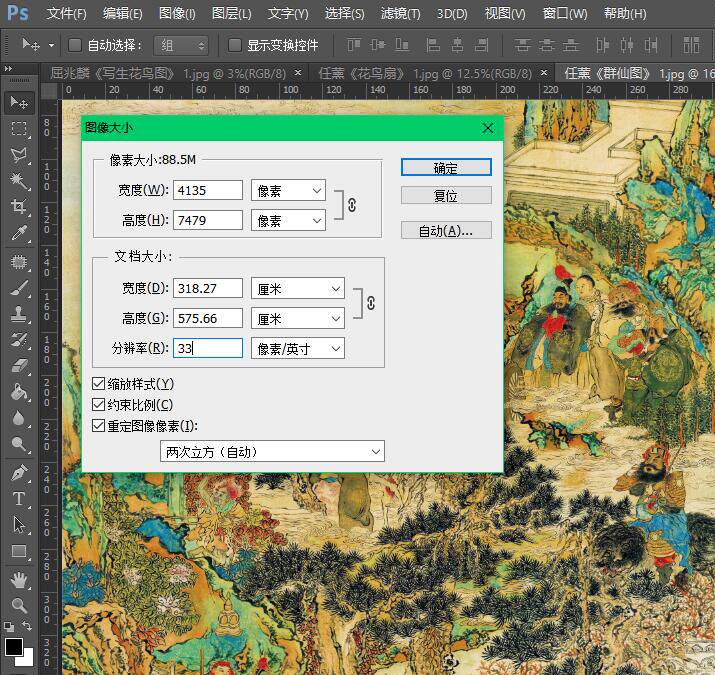Click the 自动(A)... button
Viewport: 715px width, 675px height.
[x=446, y=230]
